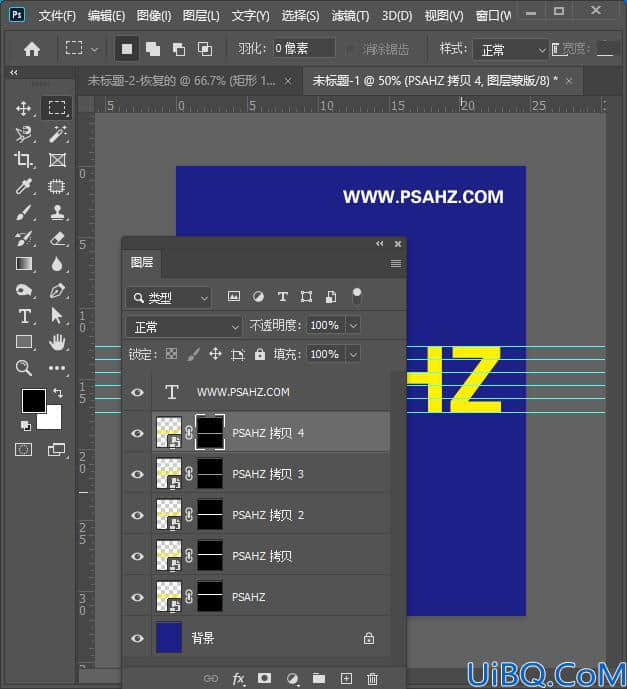The width and height of the screenshot is (627, 689).
Task: Change the screen mode
Action: click(x=56, y=450)
